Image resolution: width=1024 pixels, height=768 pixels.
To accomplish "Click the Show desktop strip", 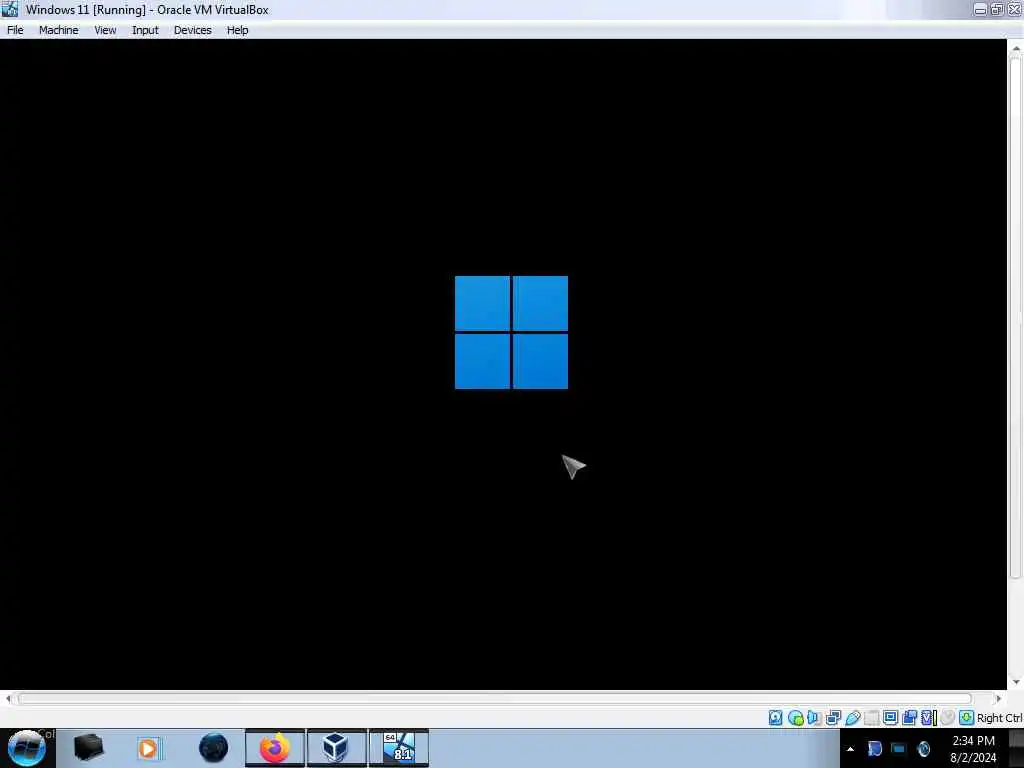I will 1017,748.
